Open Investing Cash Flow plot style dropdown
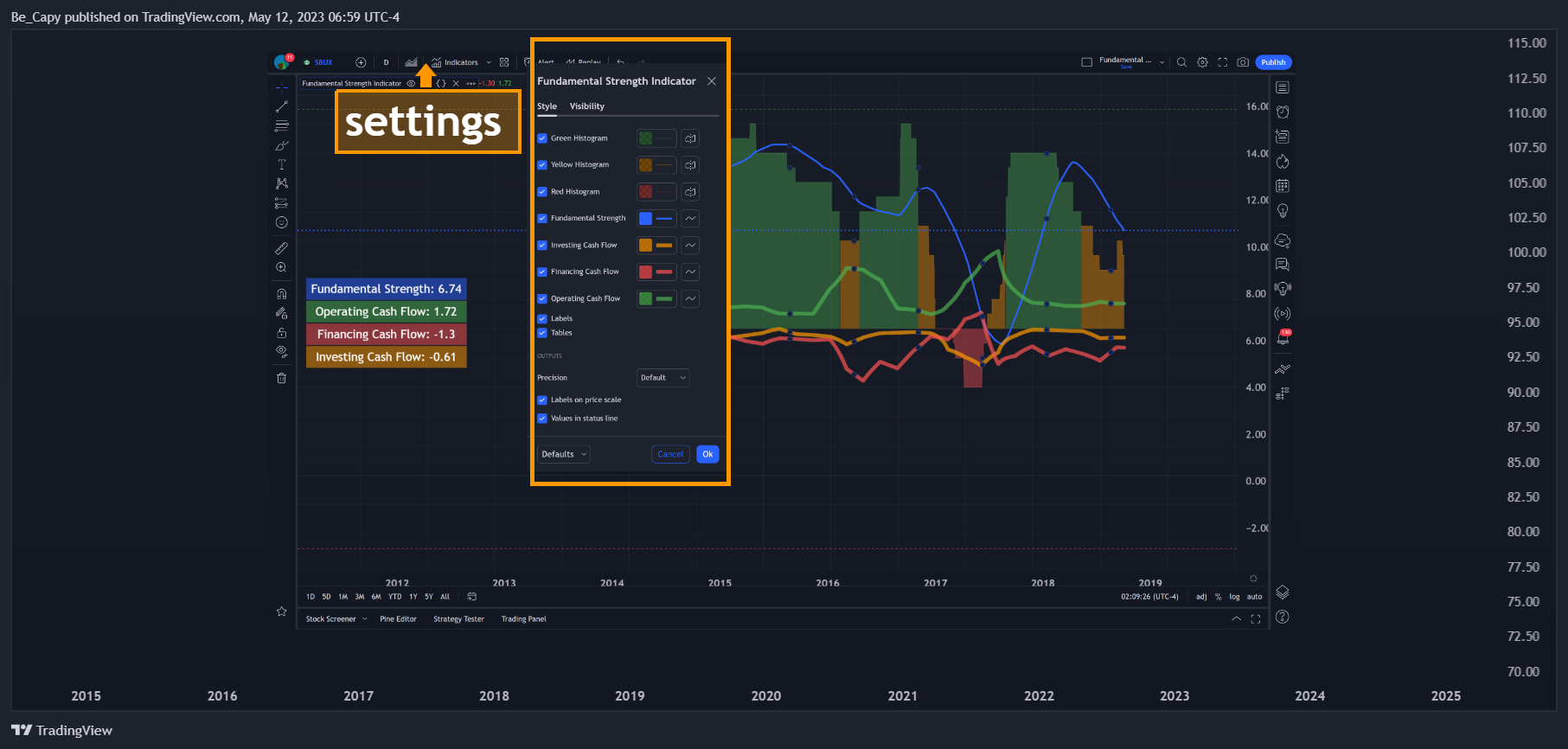The height and width of the screenshot is (749, 1568). coord(690,246)
